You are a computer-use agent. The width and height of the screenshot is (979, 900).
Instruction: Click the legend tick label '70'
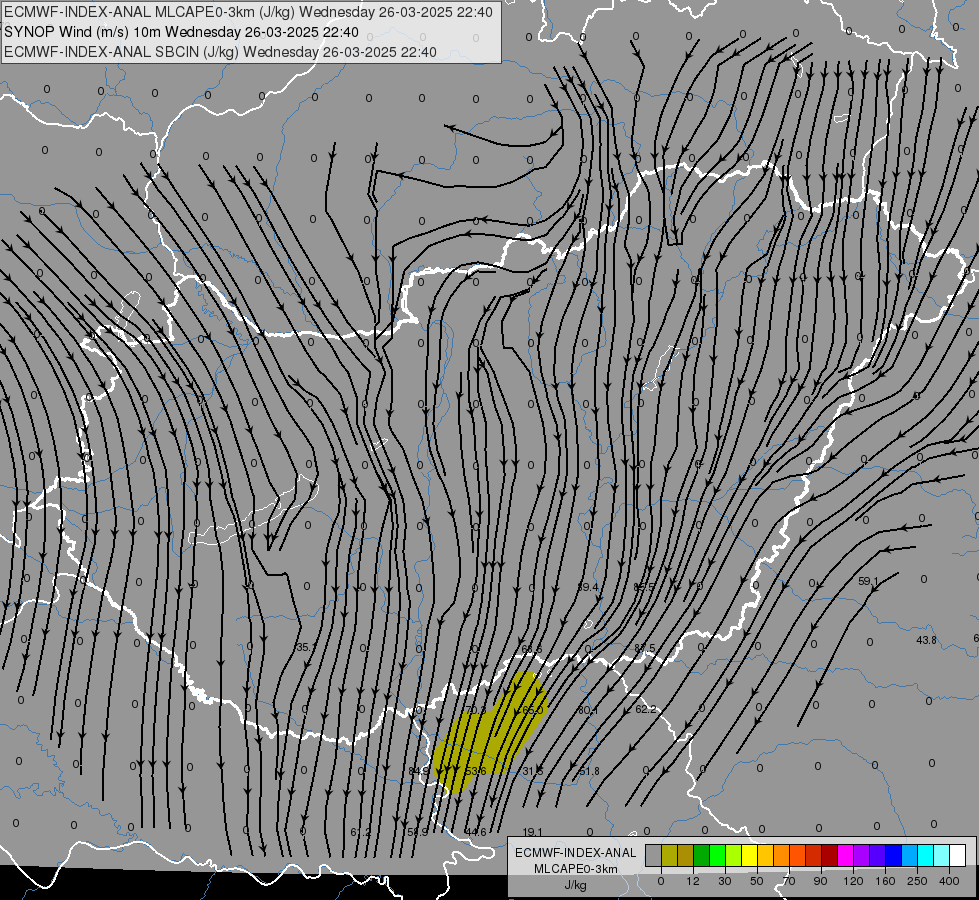click(789, 881)
